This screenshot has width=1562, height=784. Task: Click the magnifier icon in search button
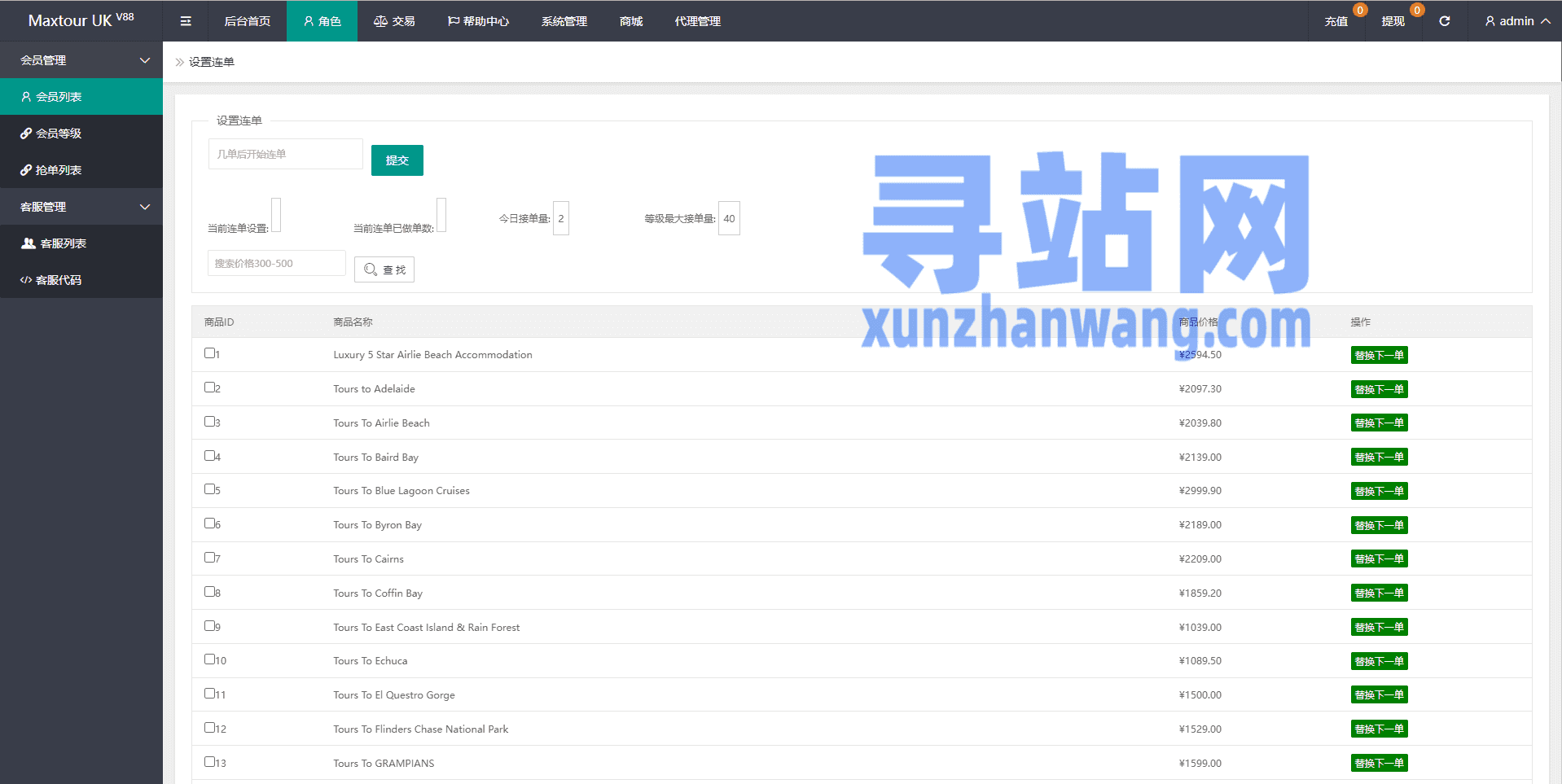coord(371,269)
